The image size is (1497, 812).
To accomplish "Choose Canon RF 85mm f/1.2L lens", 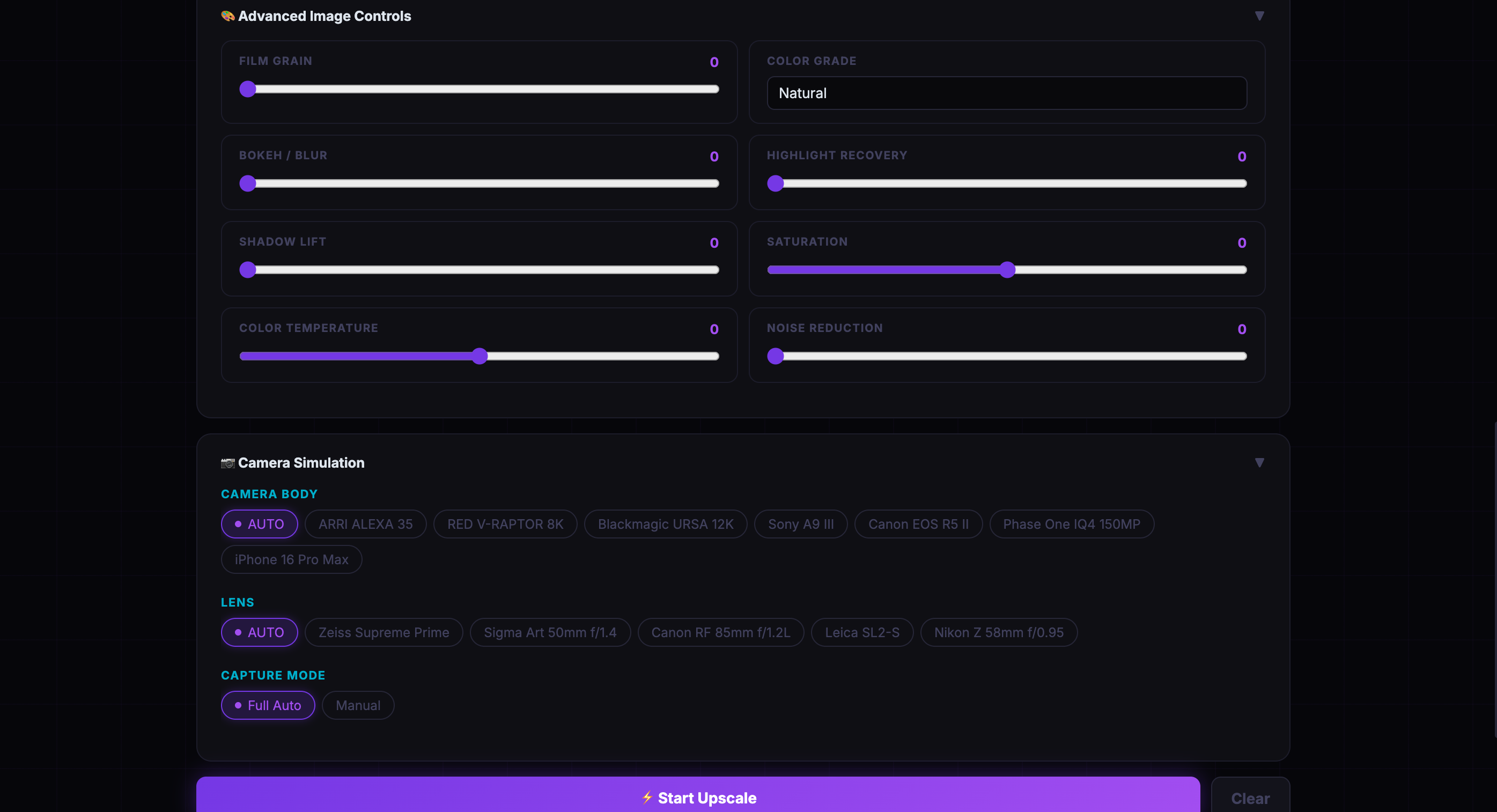I will coord(720,632).
